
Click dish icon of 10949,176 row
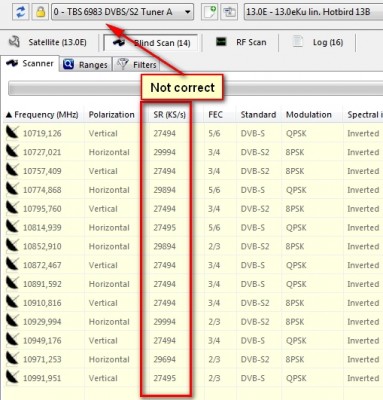click(x=12, y=340)
